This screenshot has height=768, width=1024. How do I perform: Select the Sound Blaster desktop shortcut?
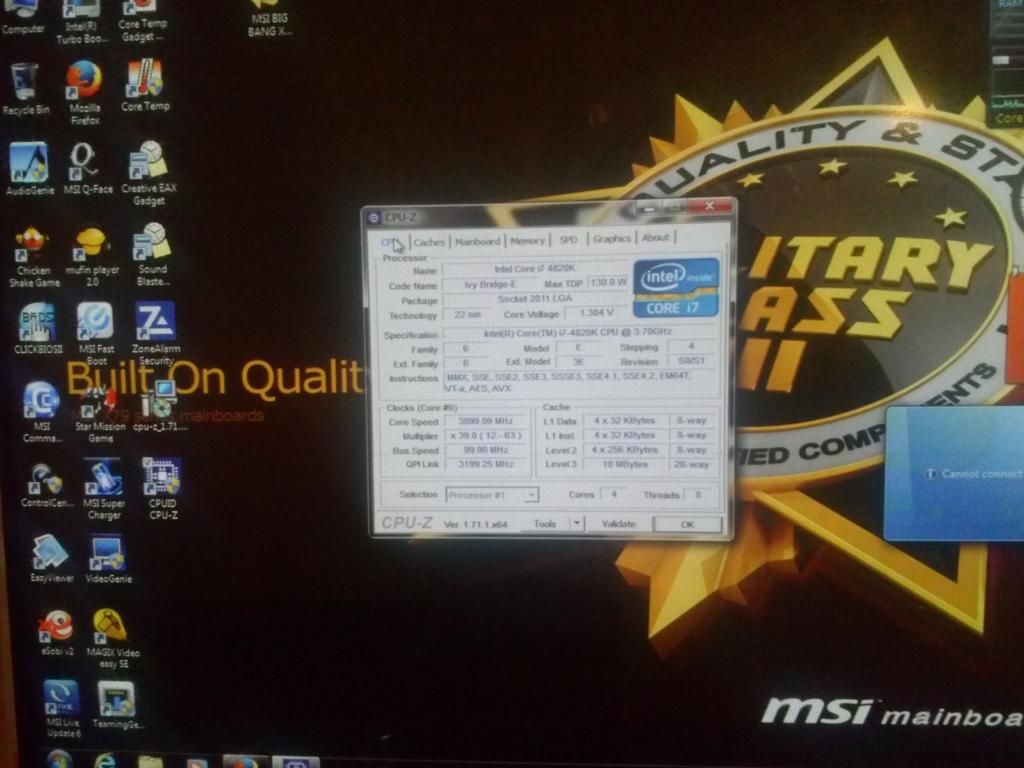pos(152,255)
